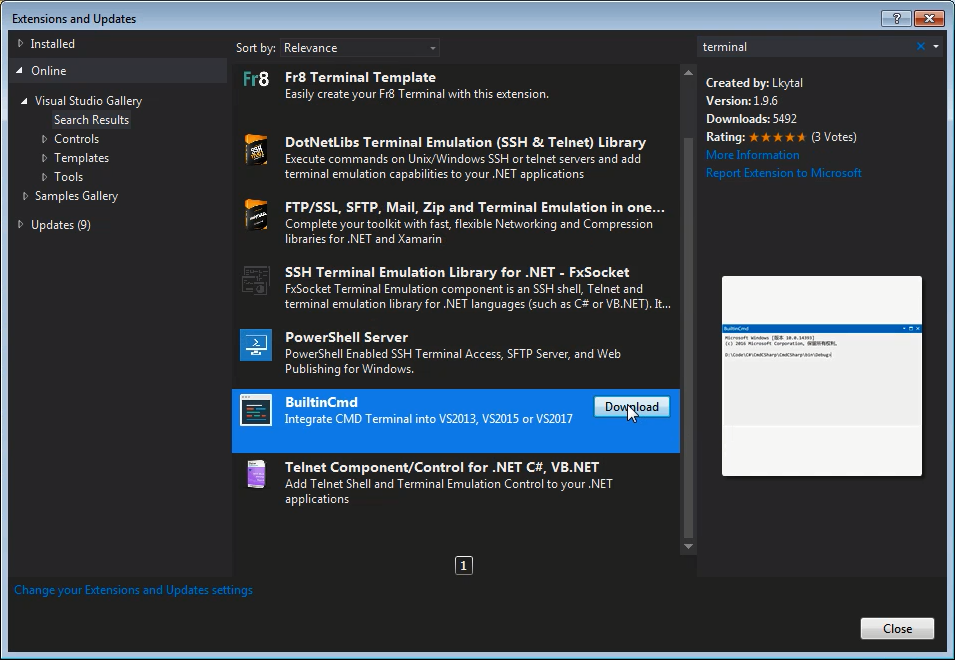Select the PowerShell Server title
The image size is (955, 660).
pos(346,337)
